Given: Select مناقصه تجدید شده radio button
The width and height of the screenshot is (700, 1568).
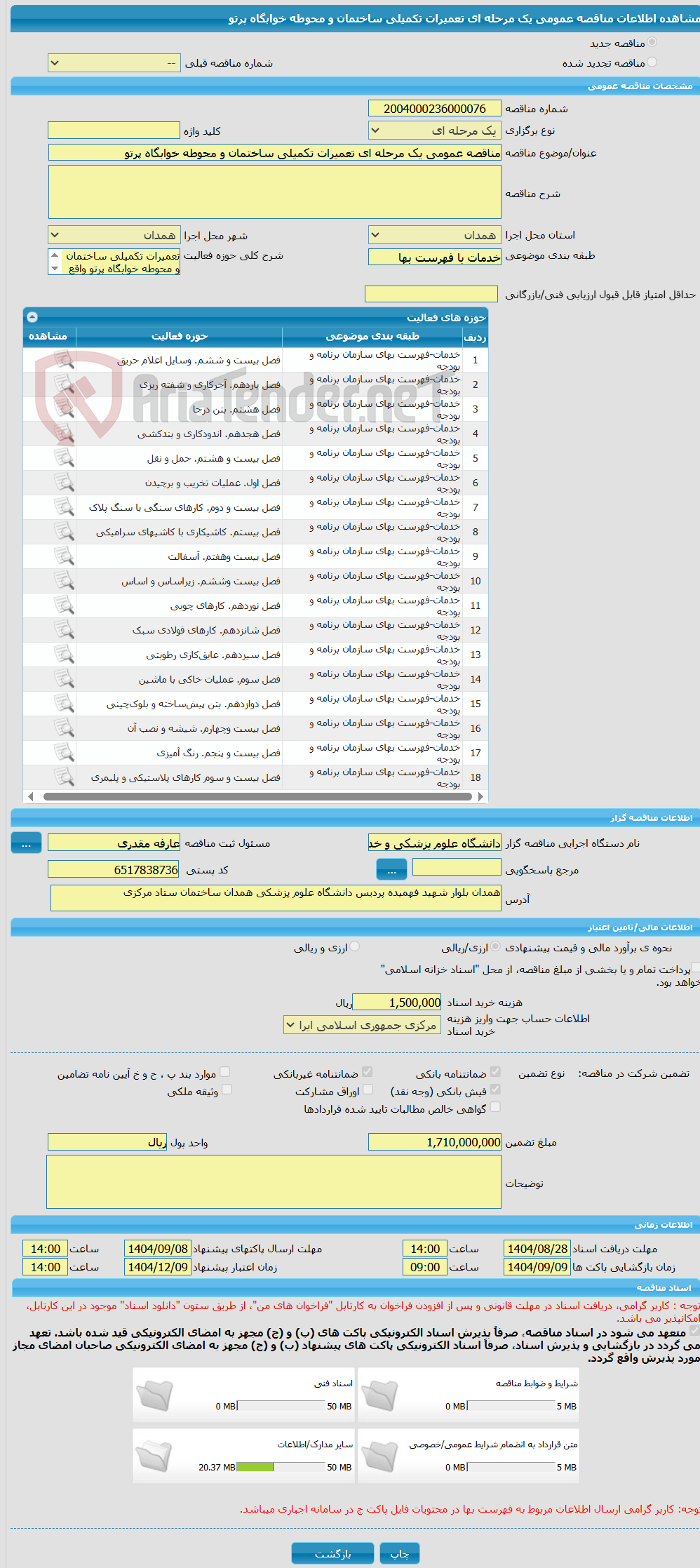Looking at the screenshot, I should [x=652, y=62].
